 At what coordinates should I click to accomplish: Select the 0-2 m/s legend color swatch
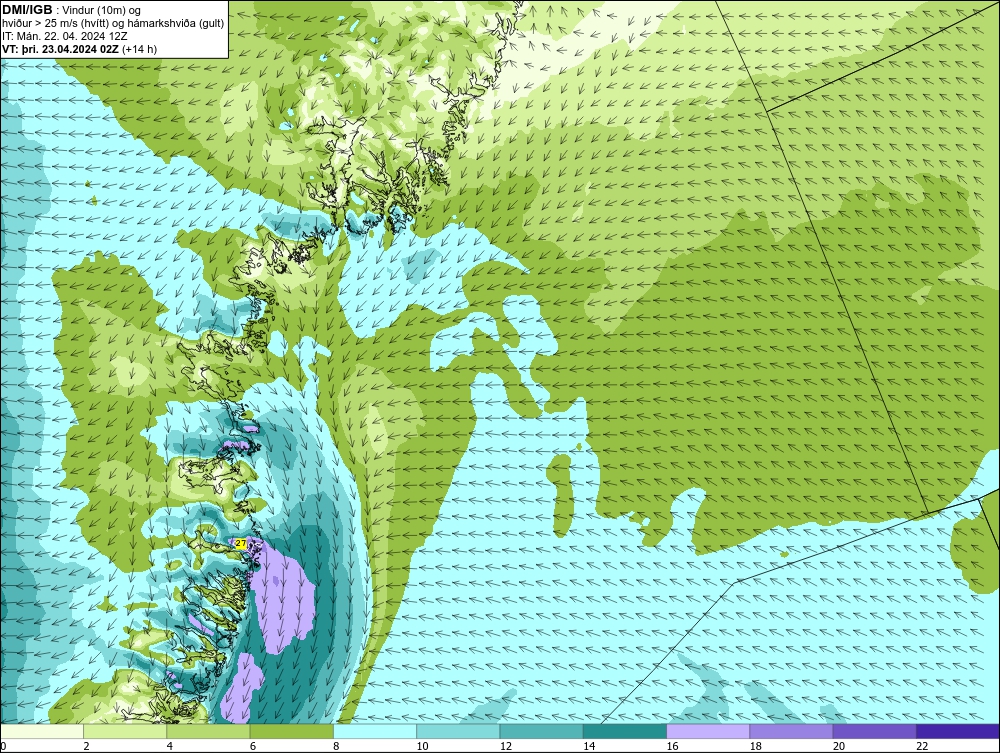click(x=42, y=731)
